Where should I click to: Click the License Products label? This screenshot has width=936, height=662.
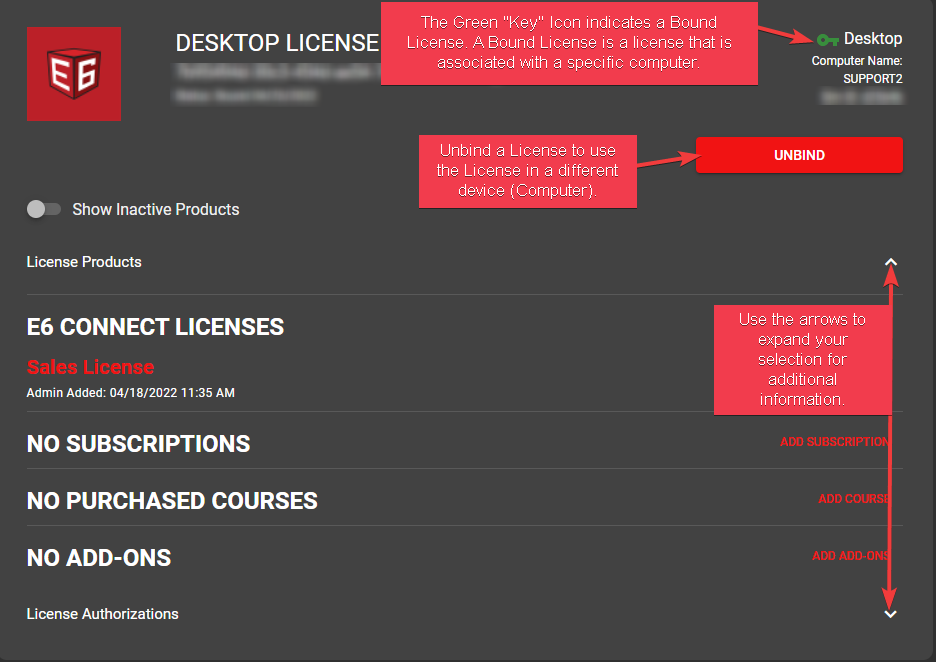(84, 261)
